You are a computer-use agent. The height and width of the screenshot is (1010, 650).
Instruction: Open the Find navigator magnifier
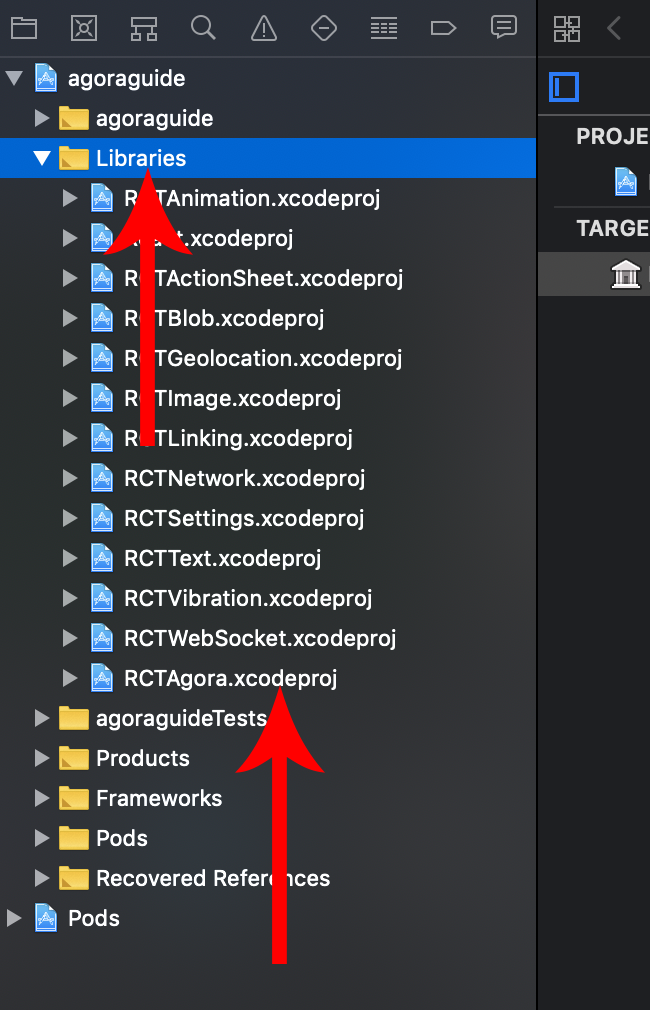[203, 28]
